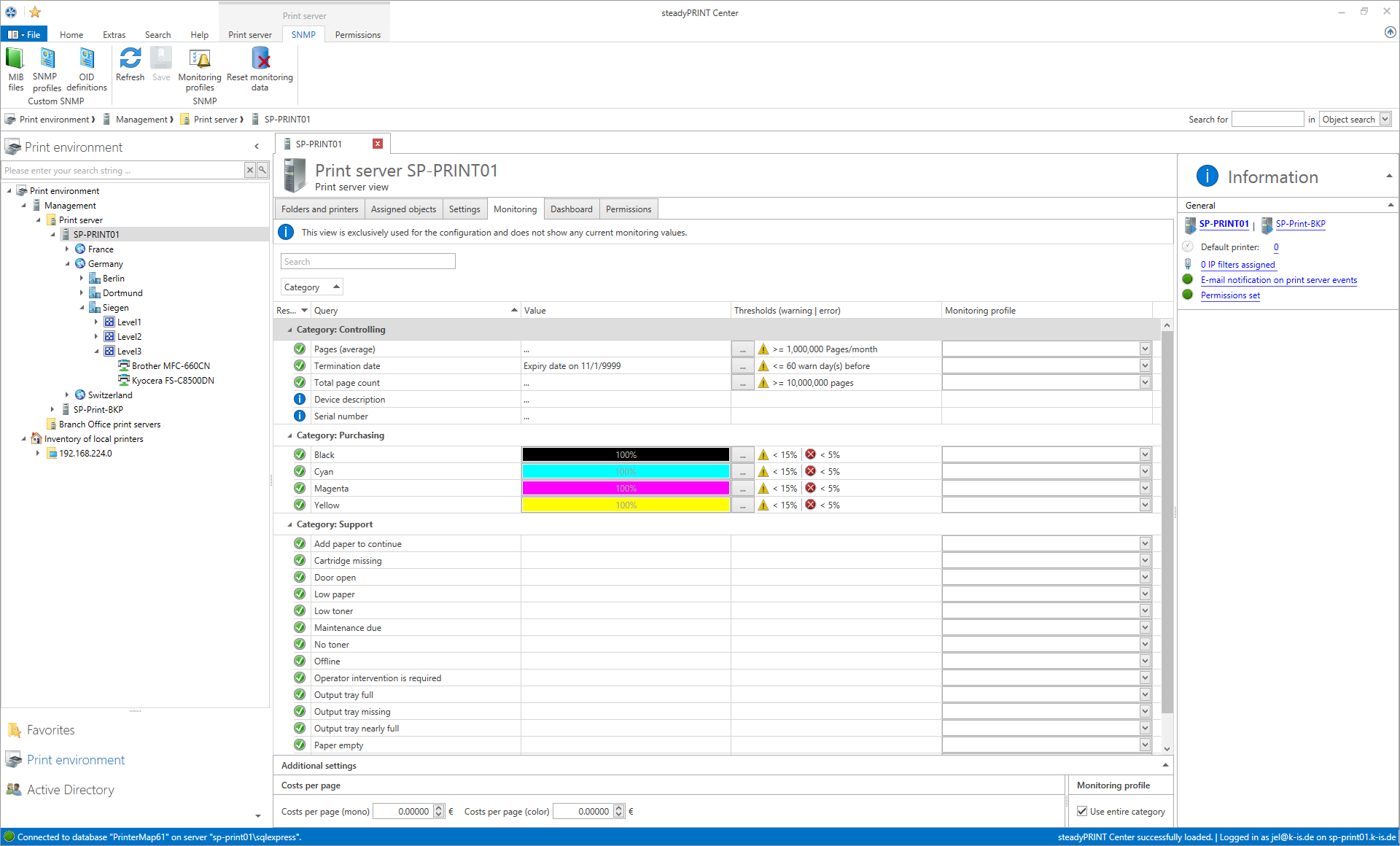Increase Costs per page (color) with up arrow
The height and width of the screenshot is (846, 1400).
618,807
